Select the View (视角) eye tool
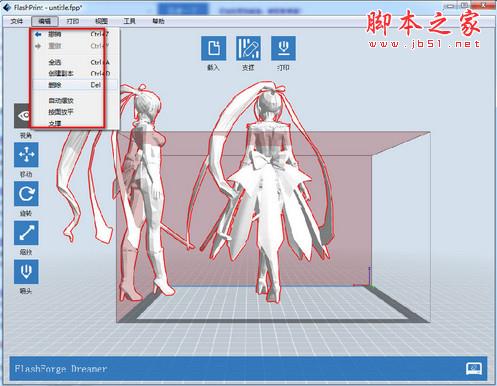Image resolution: width=497 pixels, height=386 pixels. tap(22, 116)
